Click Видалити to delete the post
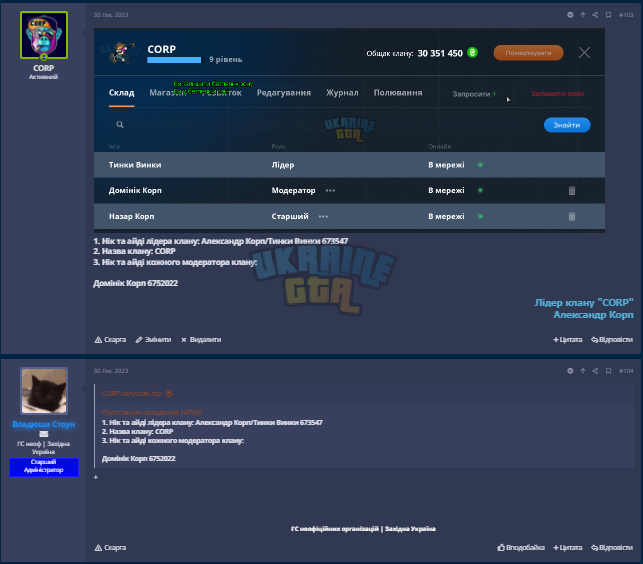This screenshot has width=643, height=564. (201, 340)
